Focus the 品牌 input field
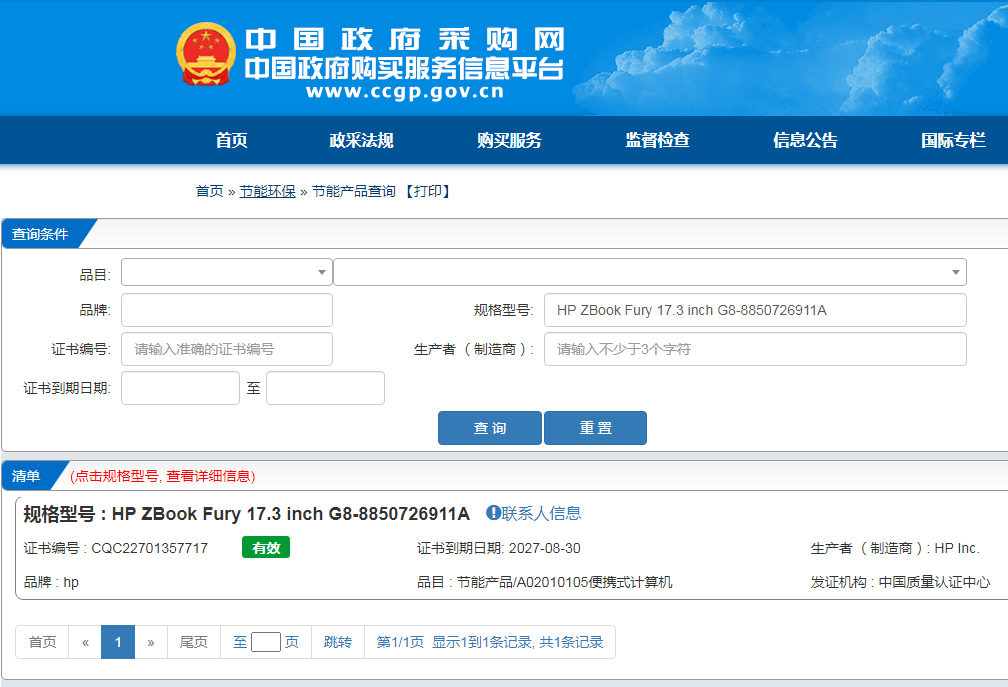This screenshot has height=687, width=1008. pos(227,310)
